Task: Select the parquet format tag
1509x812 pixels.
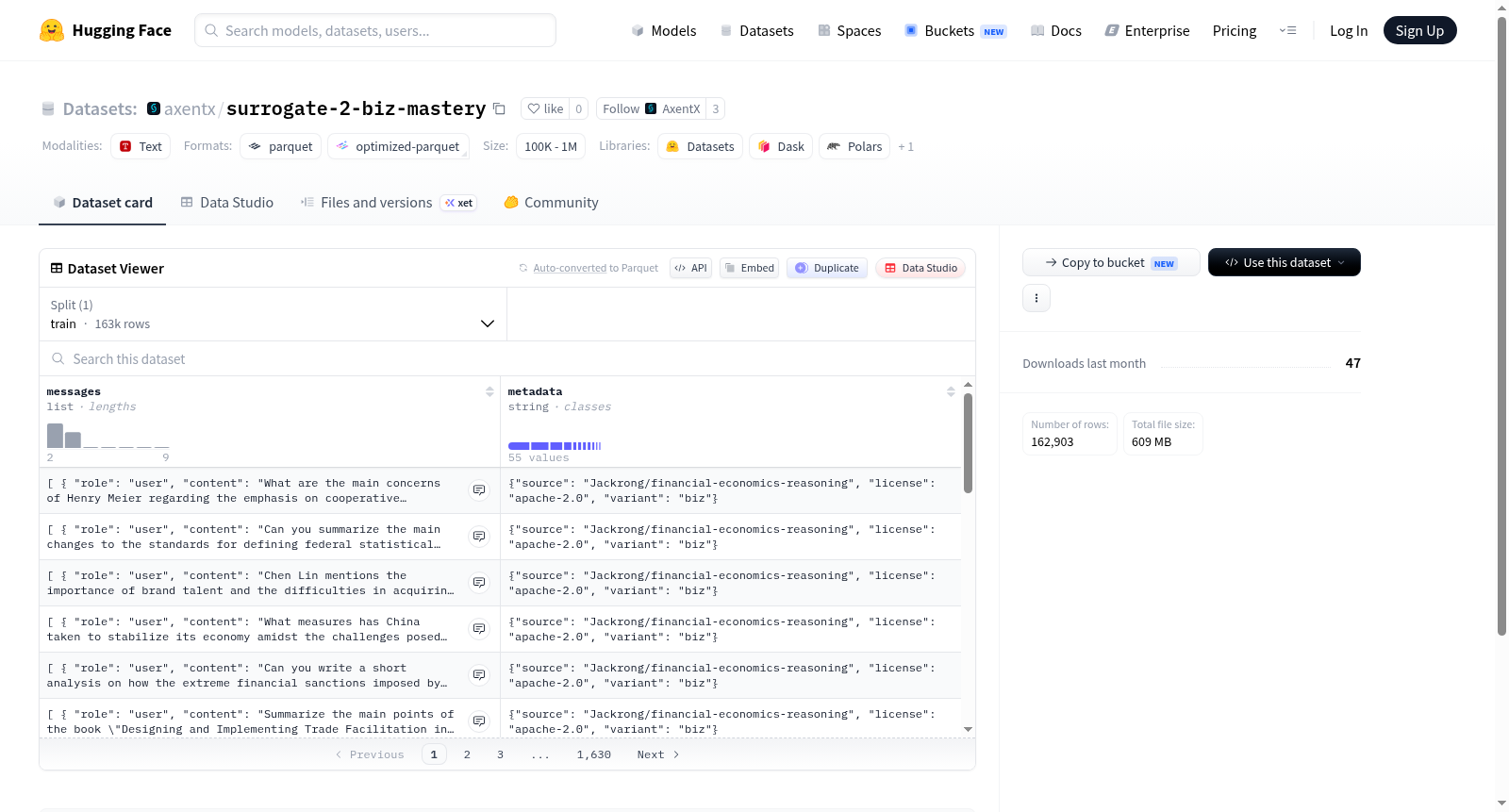Action: coord(281,146)
